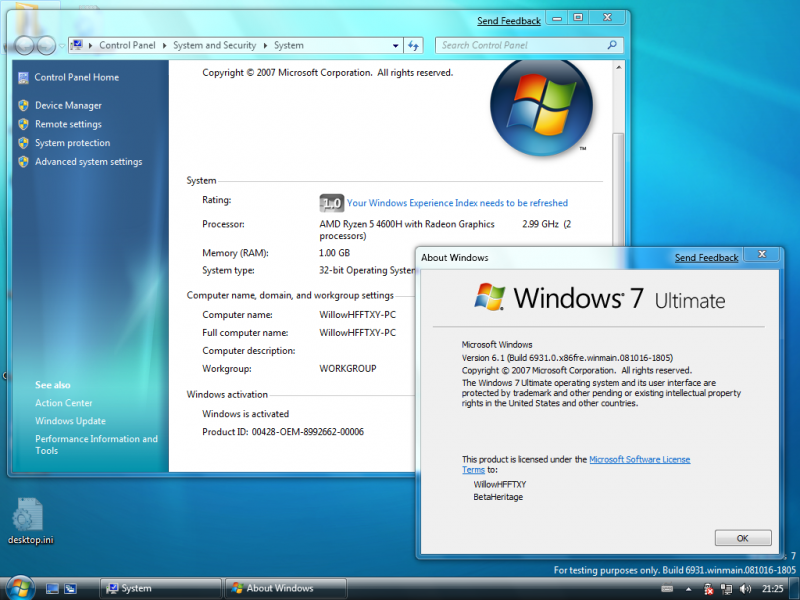The image size is (800, 600).
Task: Click 'BetaHeritage' licensee text
Action: (498, 497)
